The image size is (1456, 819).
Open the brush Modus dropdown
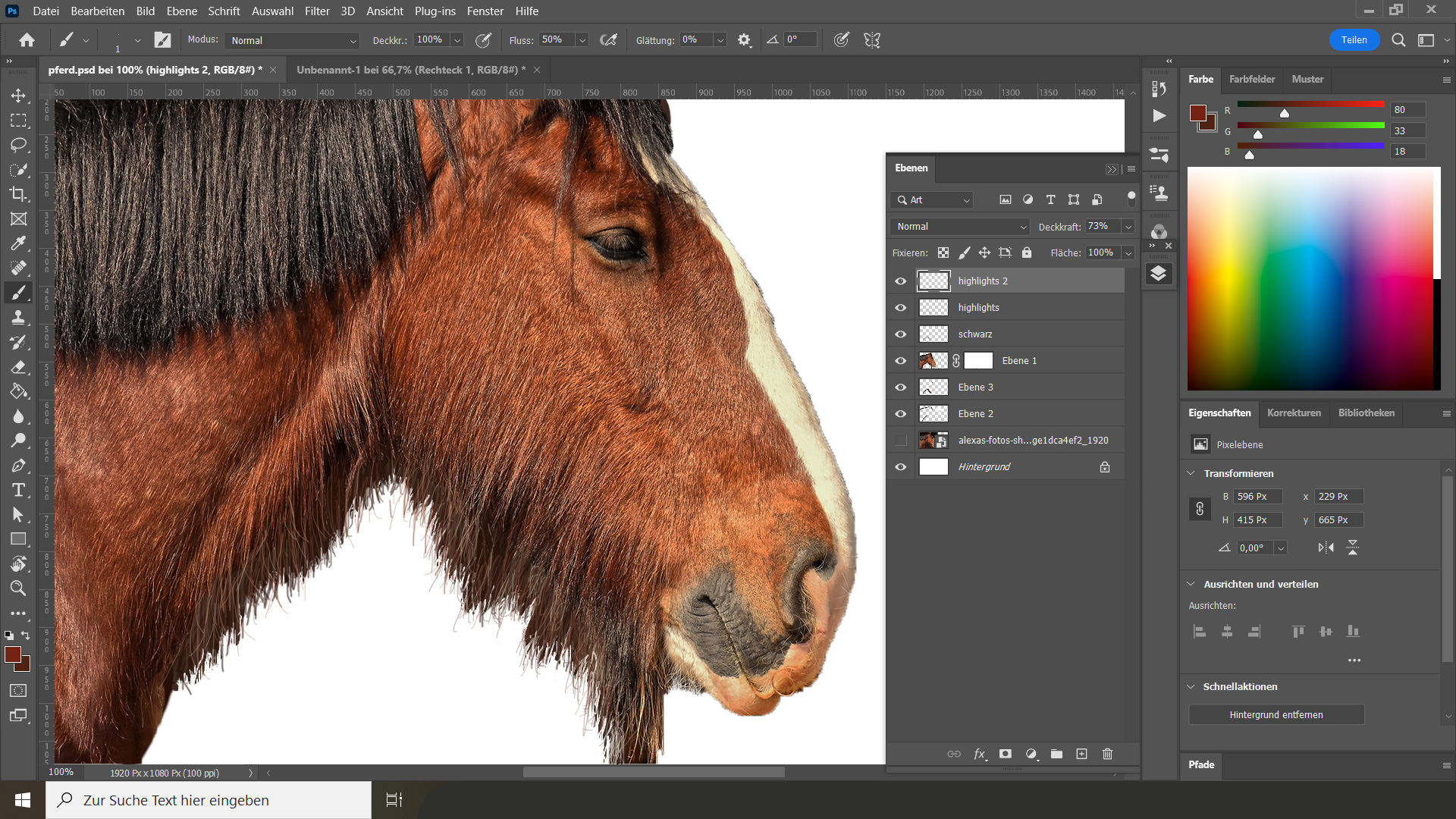[293, 40]
